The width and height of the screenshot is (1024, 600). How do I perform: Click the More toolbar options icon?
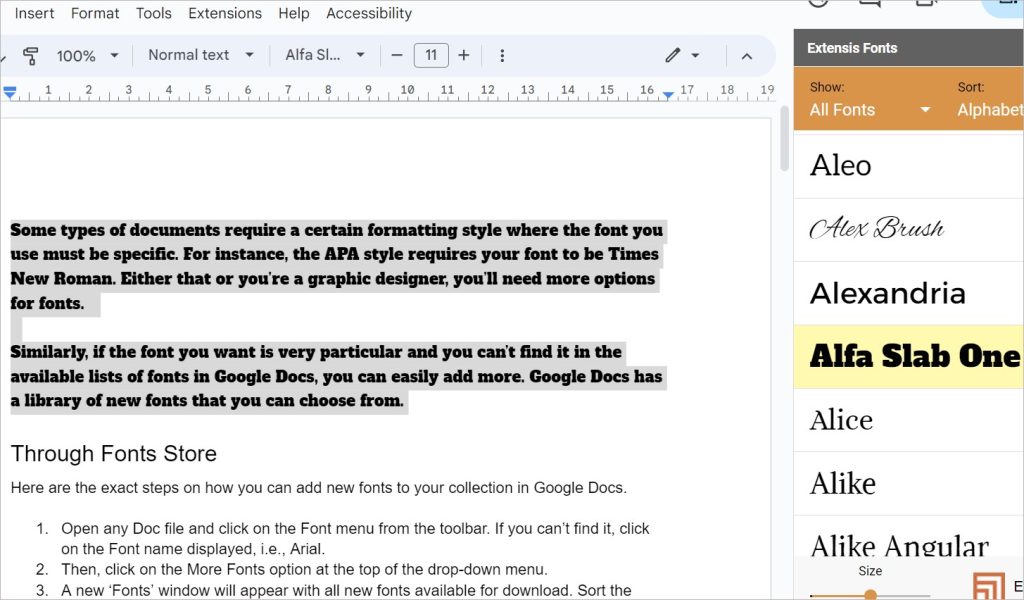coord(502,55)
